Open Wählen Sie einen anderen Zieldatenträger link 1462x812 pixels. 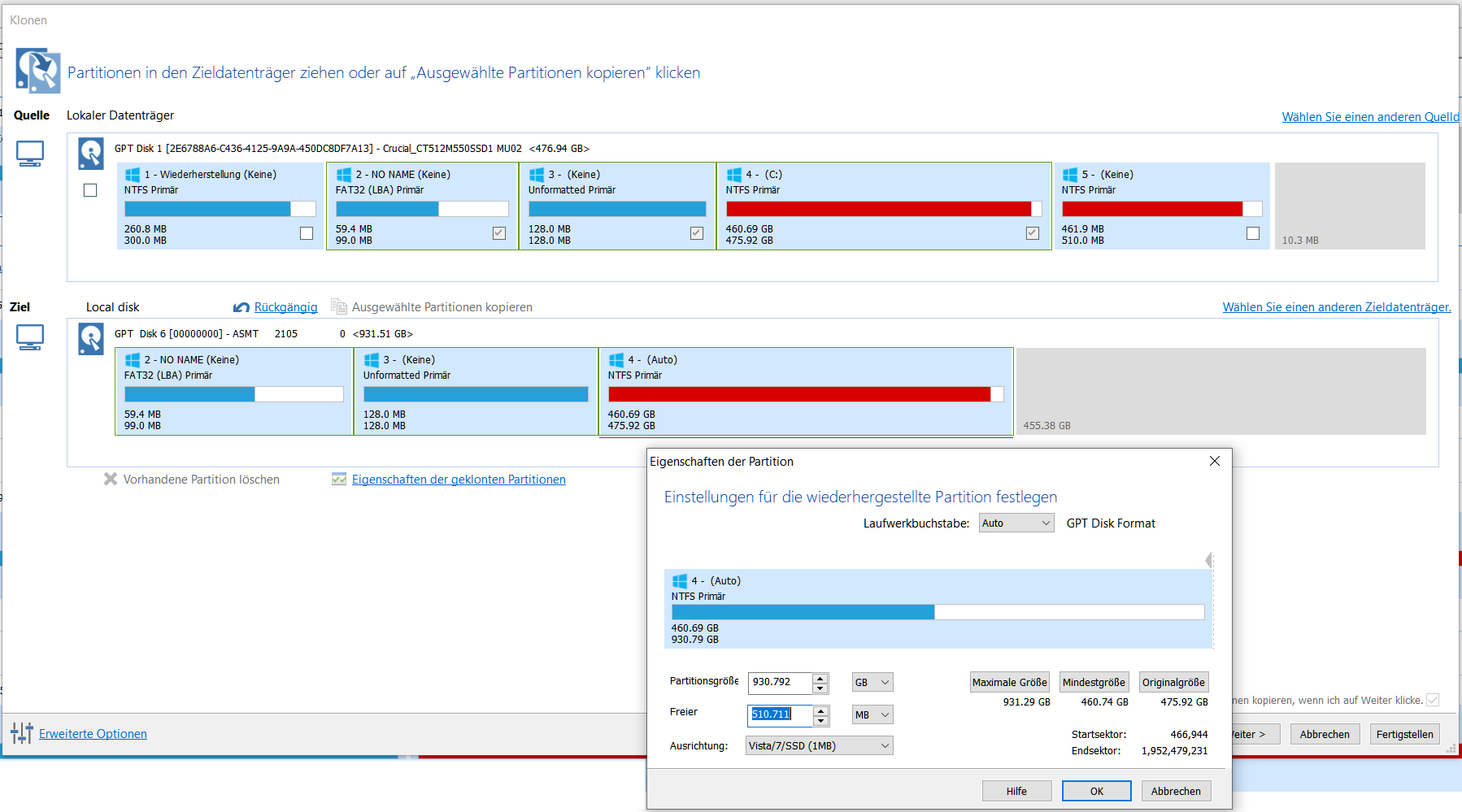click(x=1337, y=307)
